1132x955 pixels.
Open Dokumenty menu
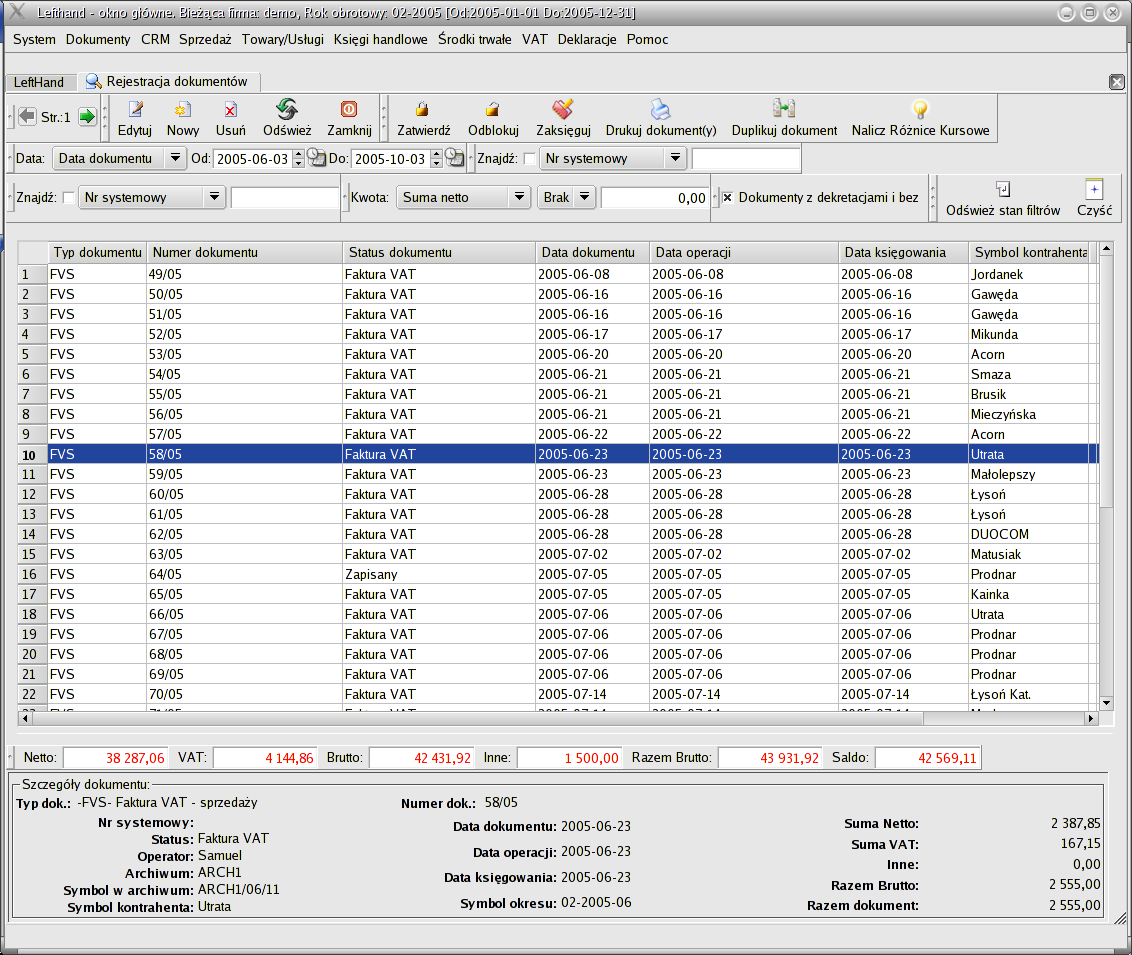[x=98, y=40]
